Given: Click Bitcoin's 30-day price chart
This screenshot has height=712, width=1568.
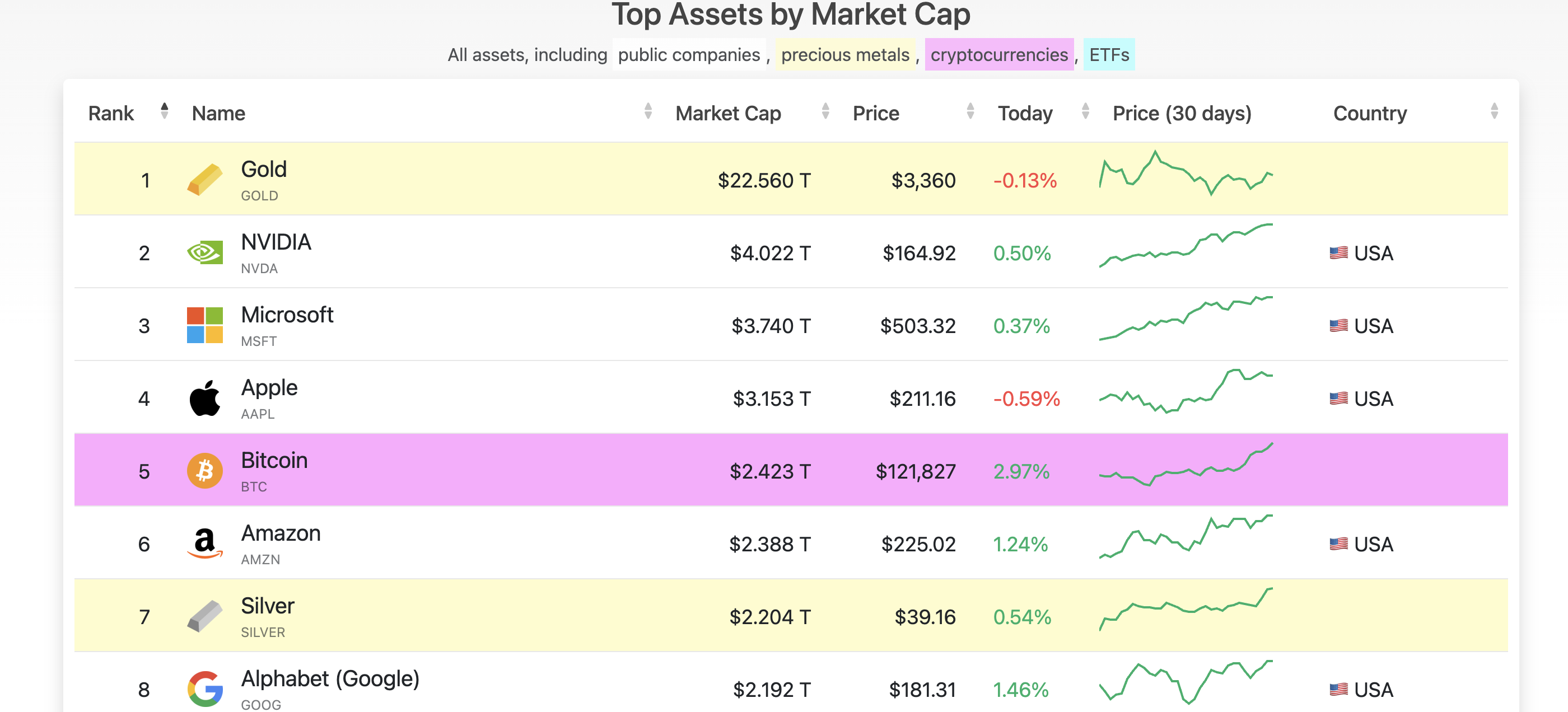Looking at the screenshot, I should click(1186, 463).
